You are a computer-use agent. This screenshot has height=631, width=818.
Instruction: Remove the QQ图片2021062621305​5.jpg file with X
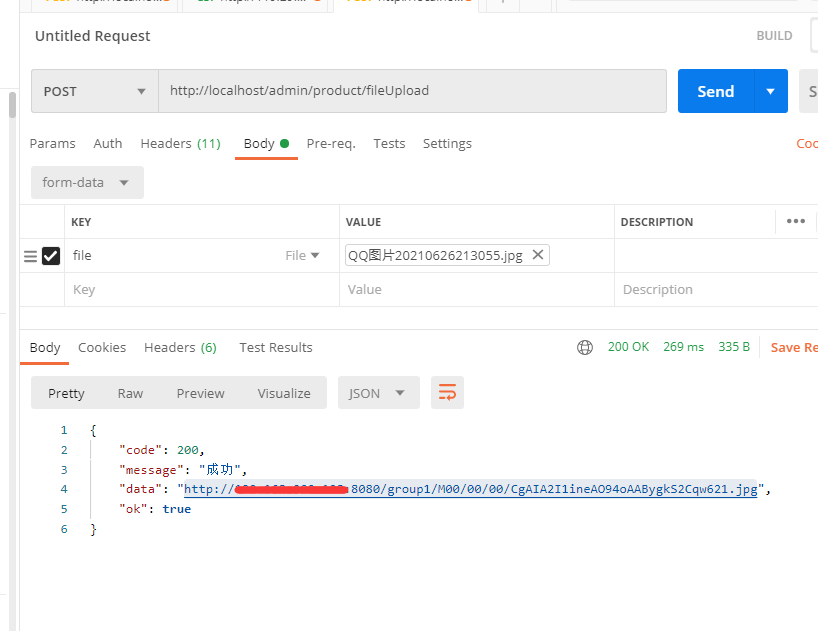point(538,254)
